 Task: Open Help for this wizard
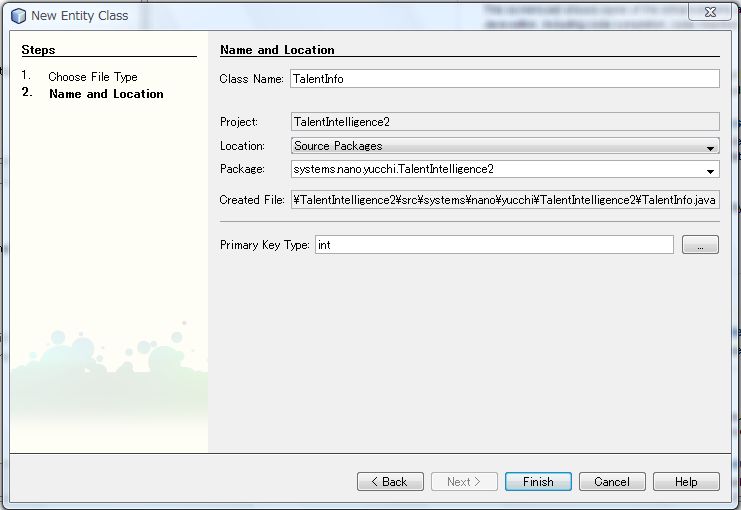tap(686, 482)
